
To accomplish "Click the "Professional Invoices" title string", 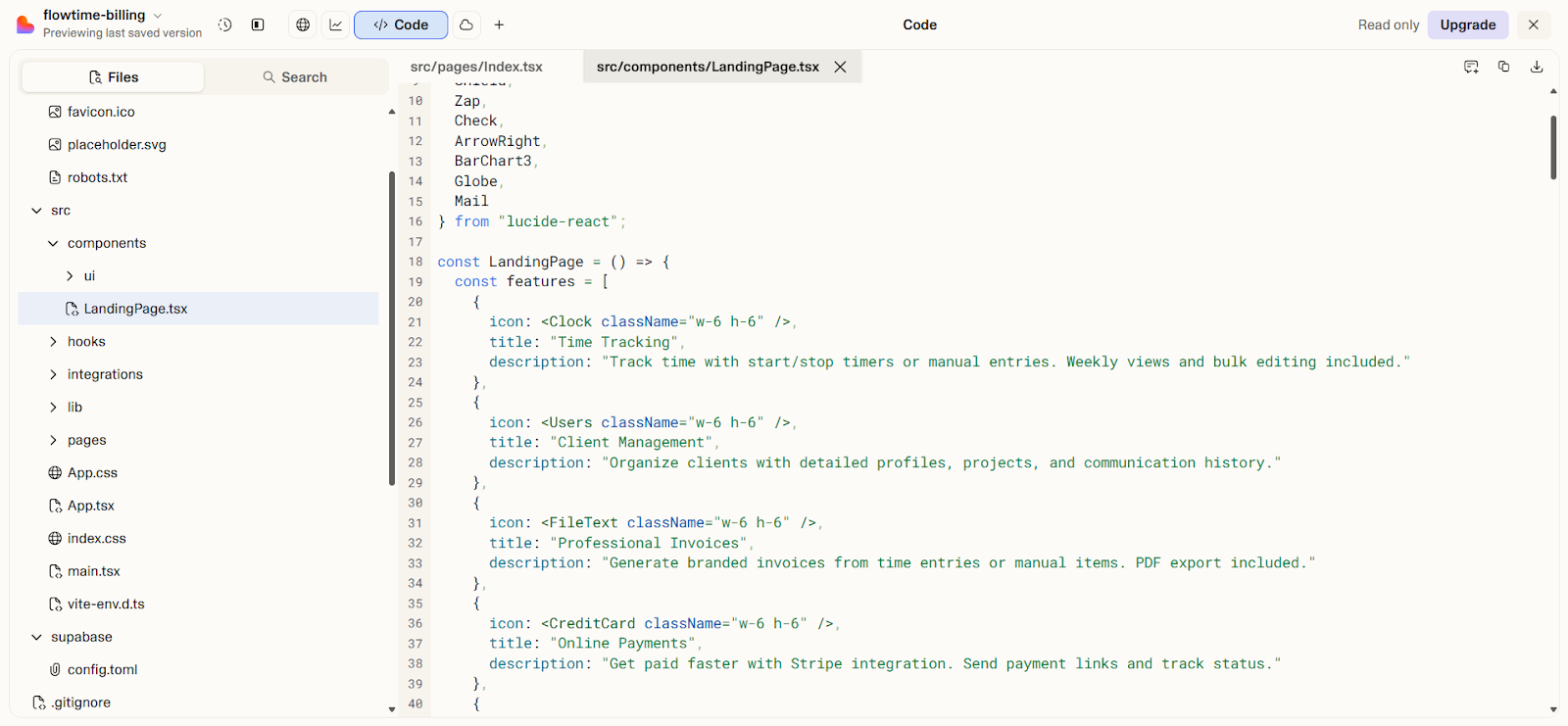I will [649, 543].
